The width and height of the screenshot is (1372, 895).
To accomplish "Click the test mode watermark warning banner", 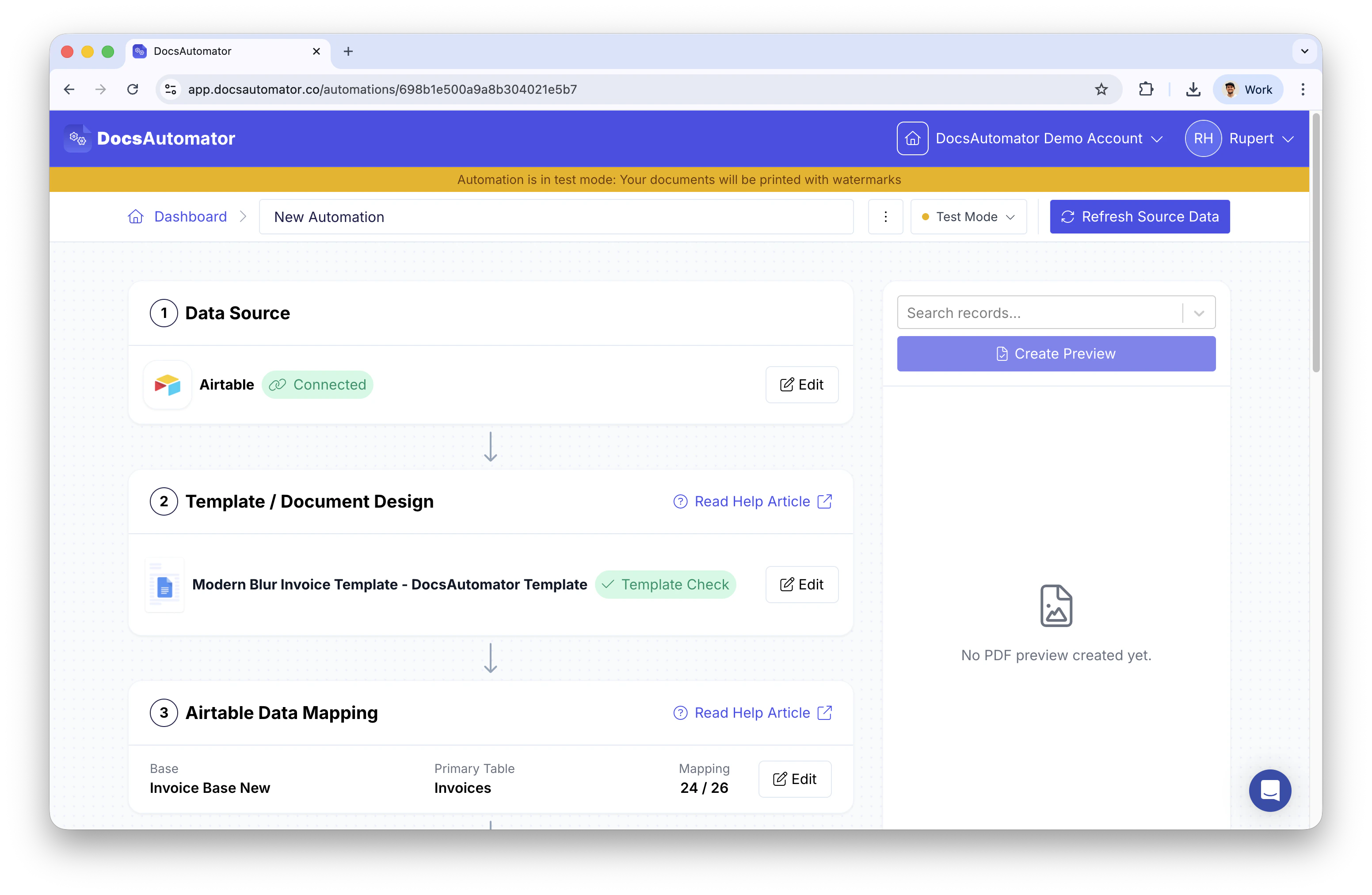I will pyautogui.click(x=679, y=180).
